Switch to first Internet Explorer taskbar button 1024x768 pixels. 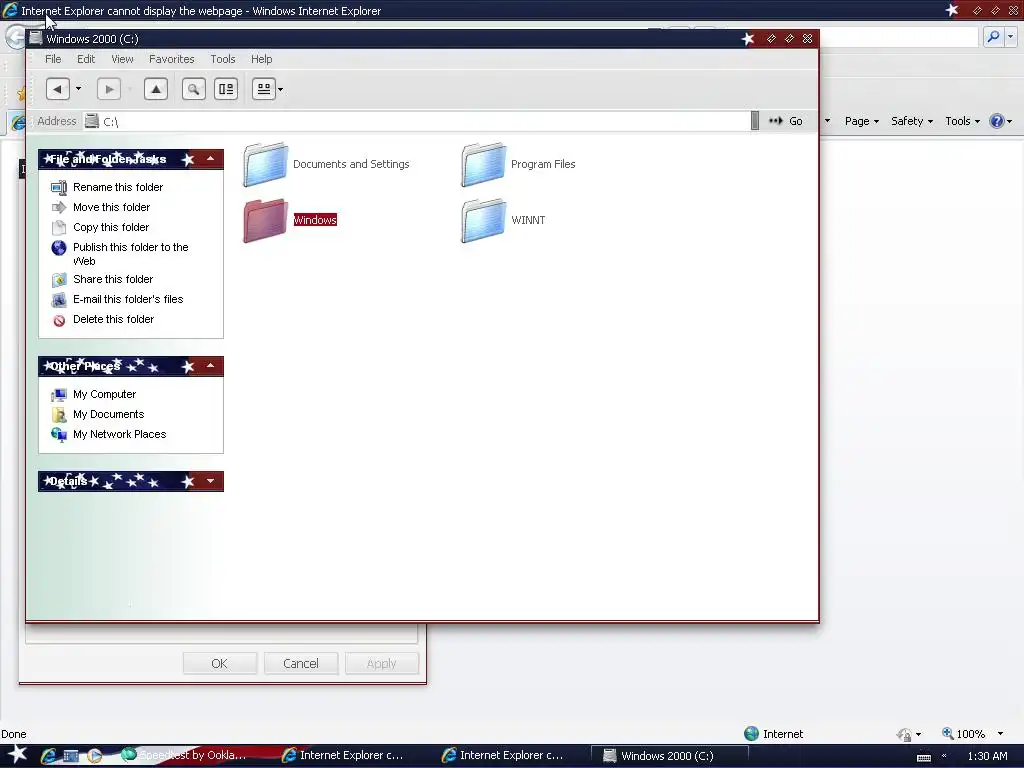tap(343, 756)
